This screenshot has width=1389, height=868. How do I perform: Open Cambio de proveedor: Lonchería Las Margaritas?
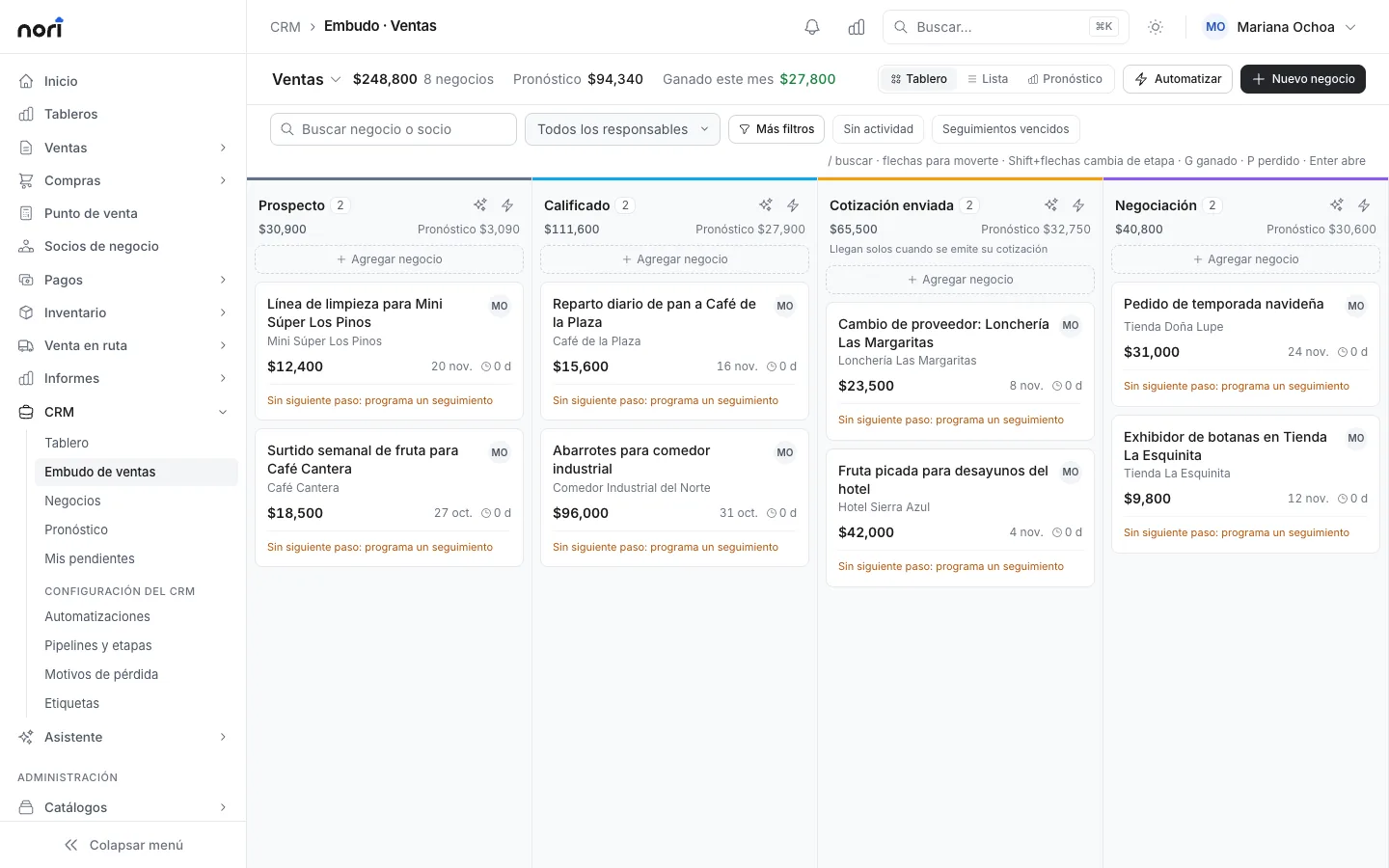943,333
